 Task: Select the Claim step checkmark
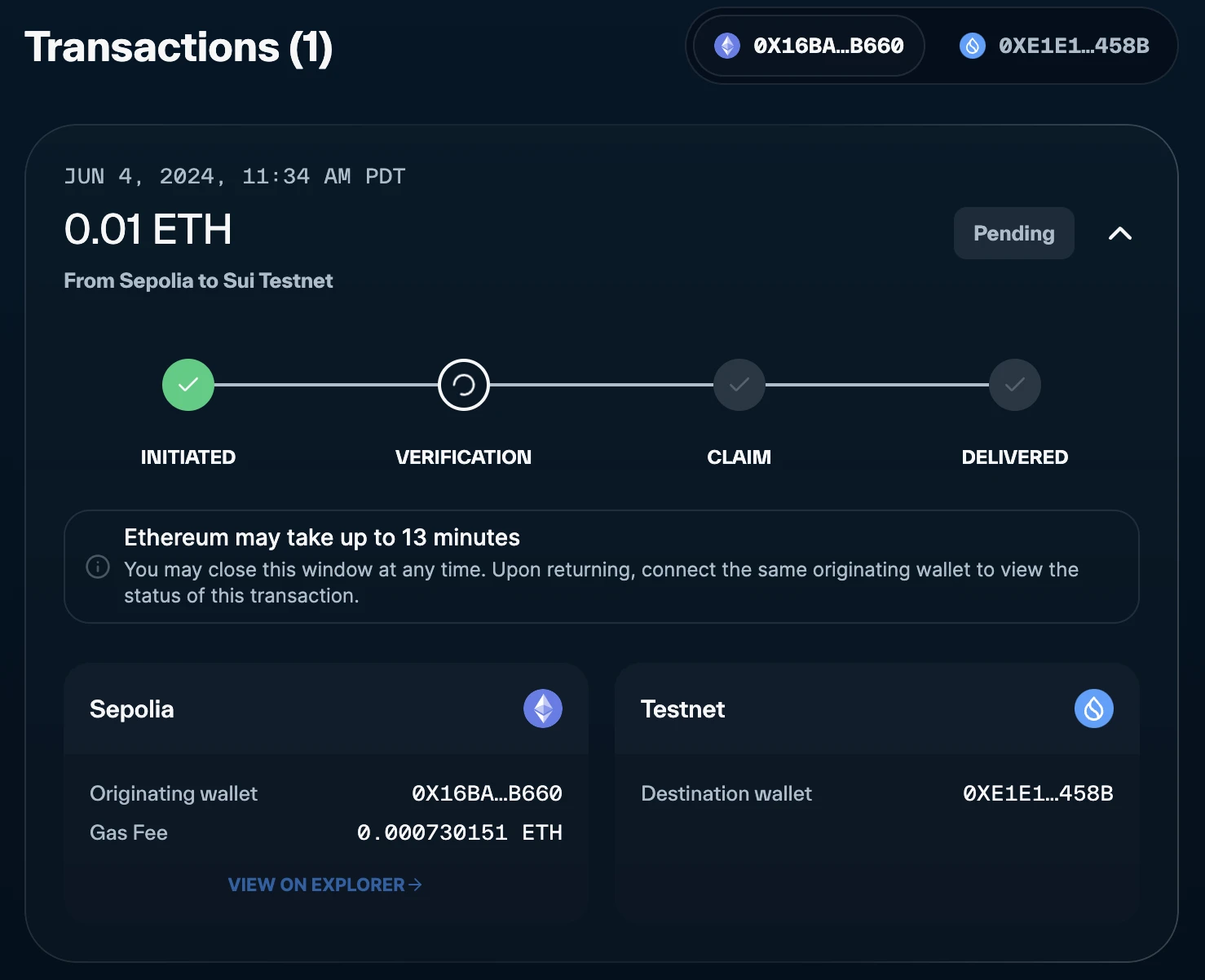point(738,384)
